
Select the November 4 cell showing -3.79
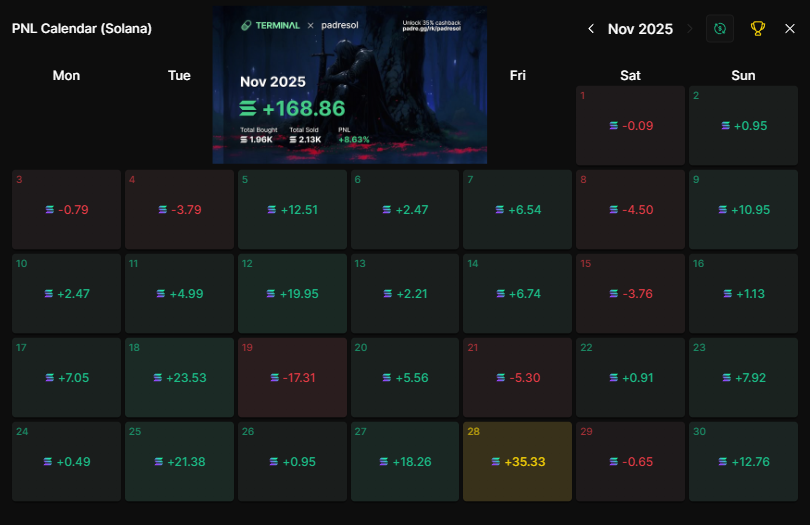[x=179, y=209]
